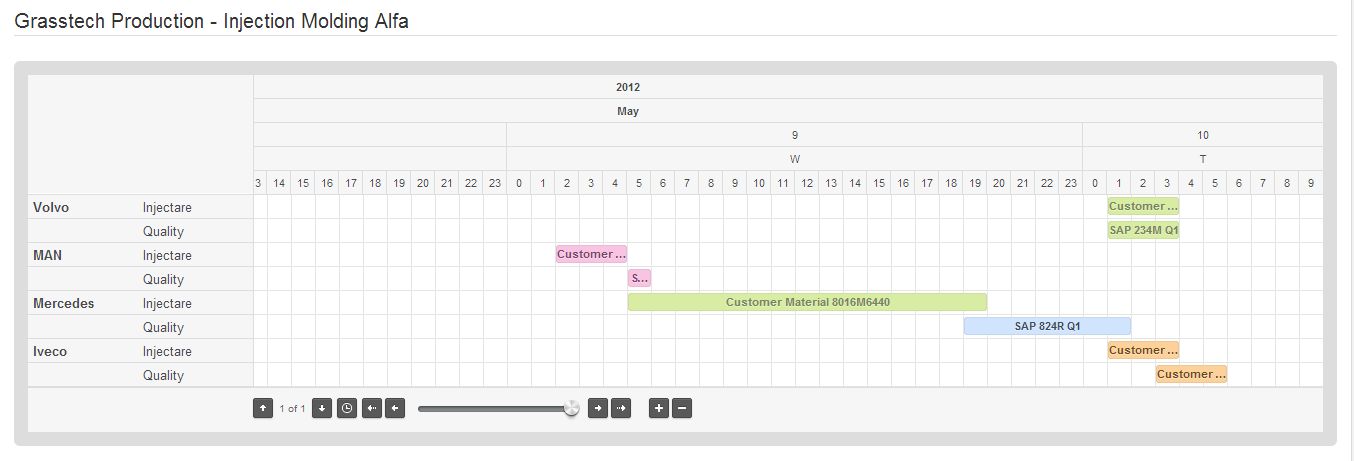Zoom out with the minus button
Image resolution: width=1354 pixels, height=461 pixels.
click(x=682, y=408)
